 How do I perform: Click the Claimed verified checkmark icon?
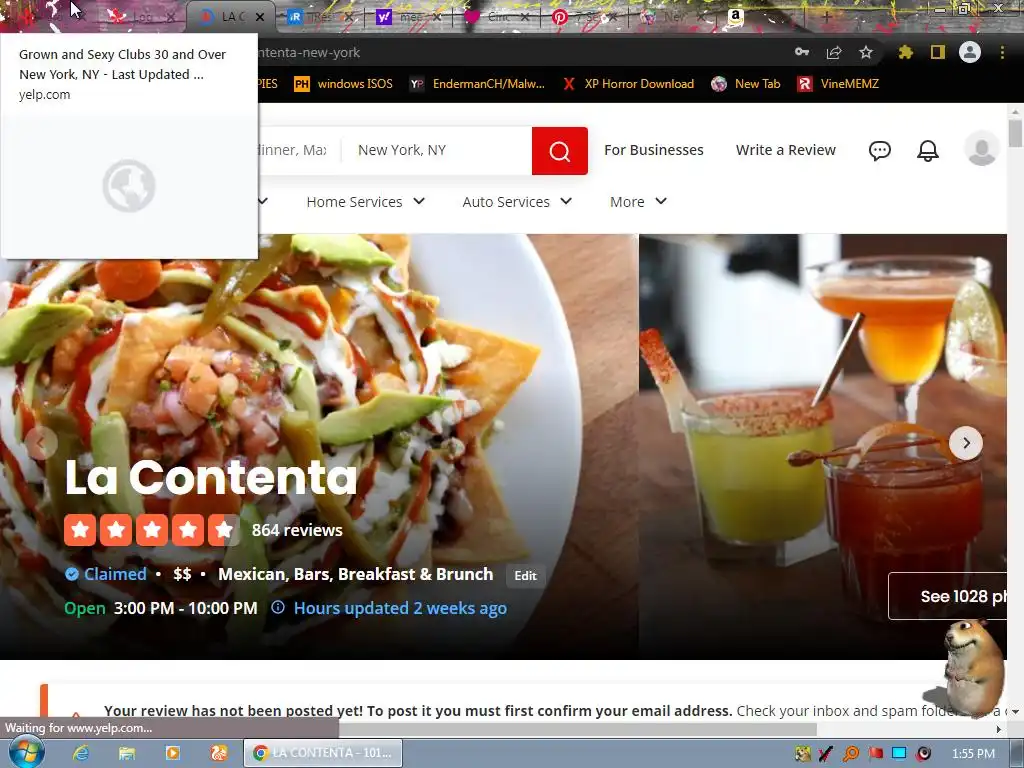coord(72,574)
